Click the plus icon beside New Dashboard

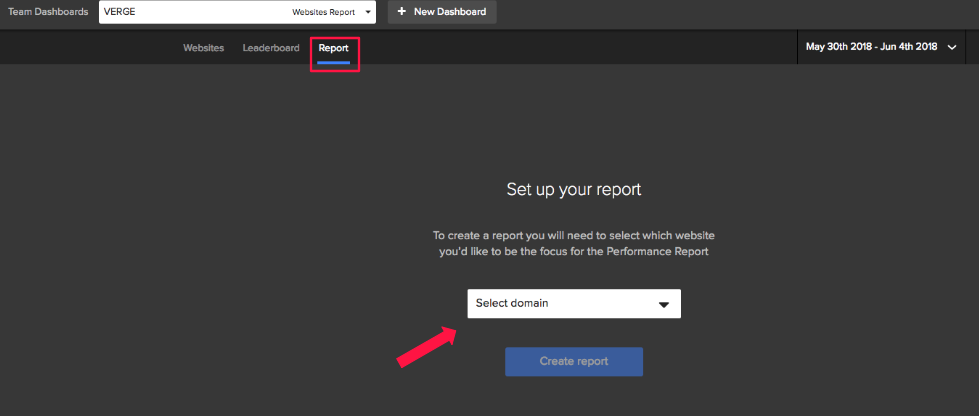pyautogui.click(x=401, y=12)
